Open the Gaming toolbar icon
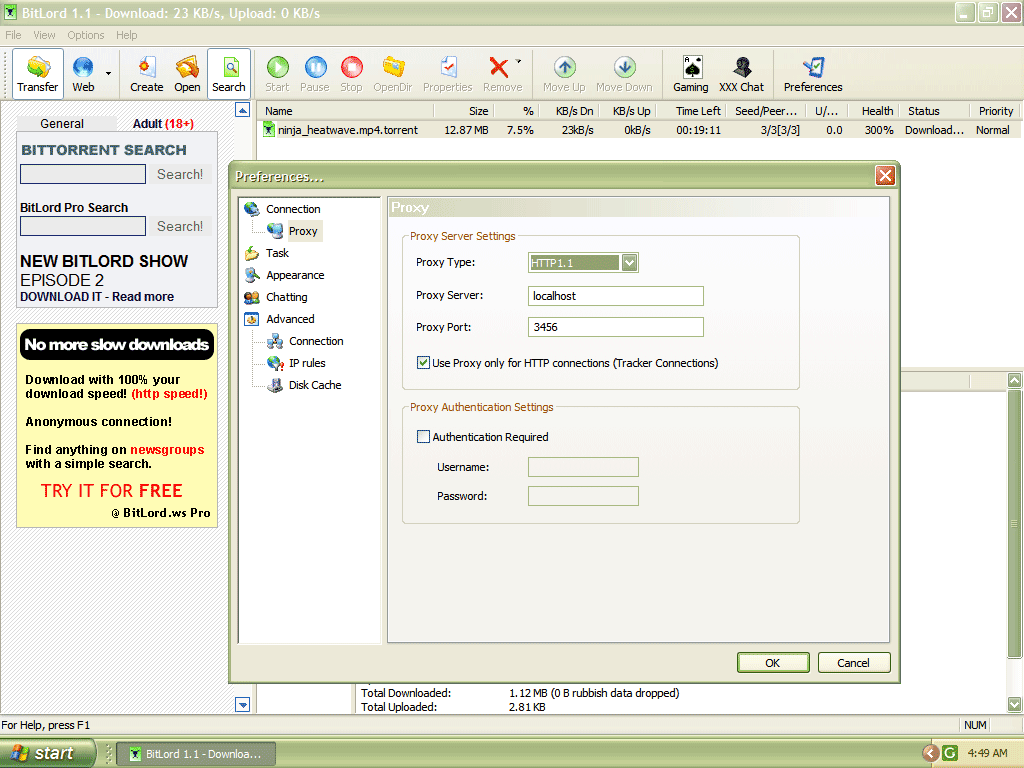Viewport: 1024px width, 768px height. [x=691, y=74]
